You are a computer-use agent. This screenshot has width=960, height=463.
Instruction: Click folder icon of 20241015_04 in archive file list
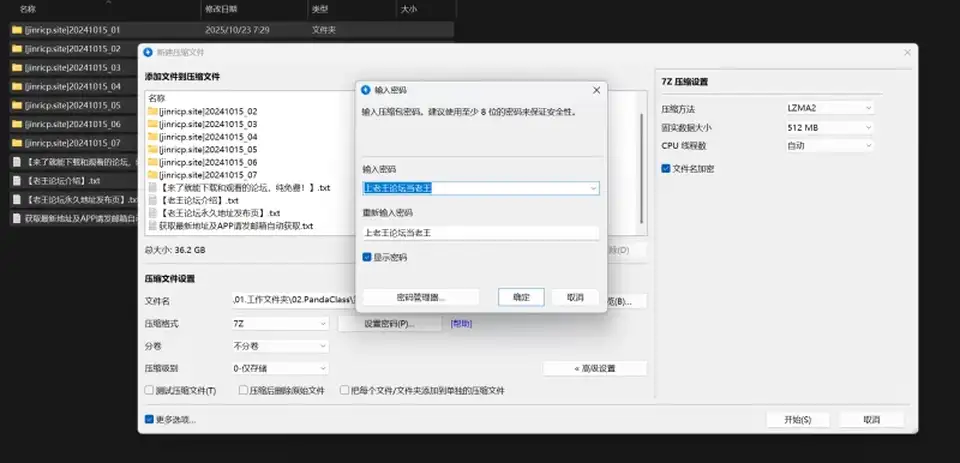pos(153,137)
